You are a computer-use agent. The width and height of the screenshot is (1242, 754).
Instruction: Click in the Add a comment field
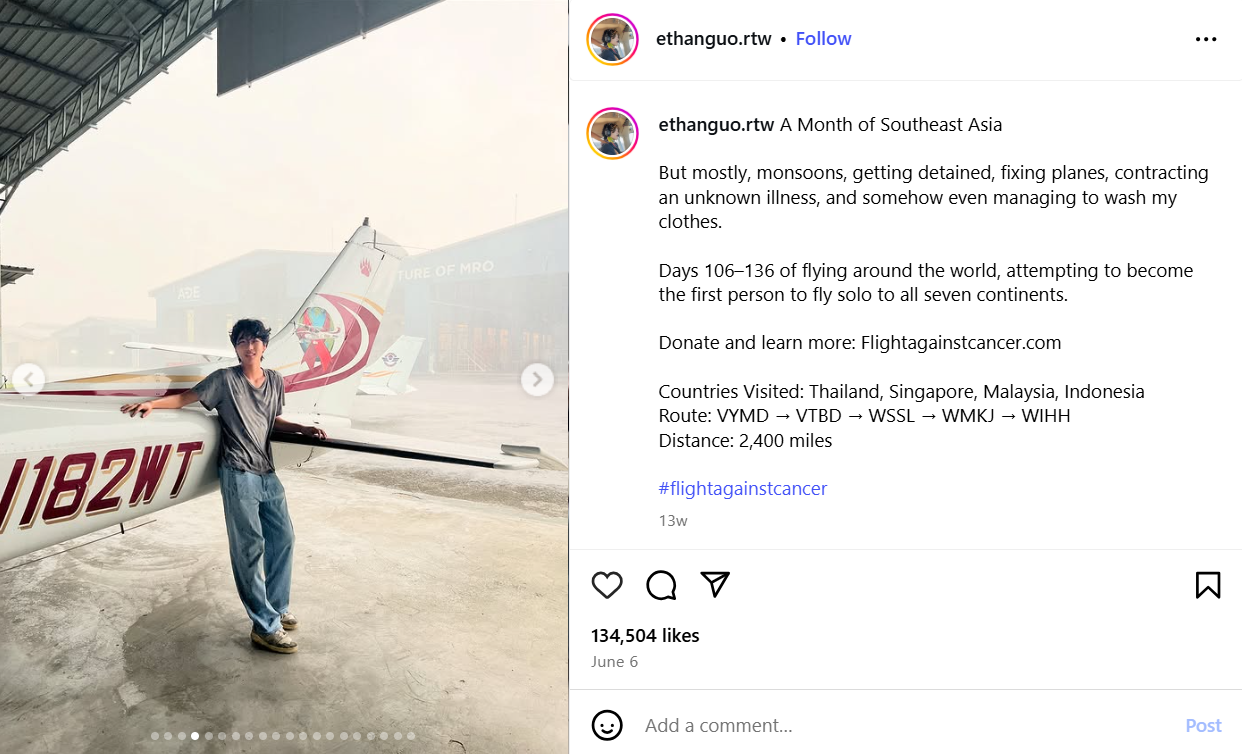(900, 726)
